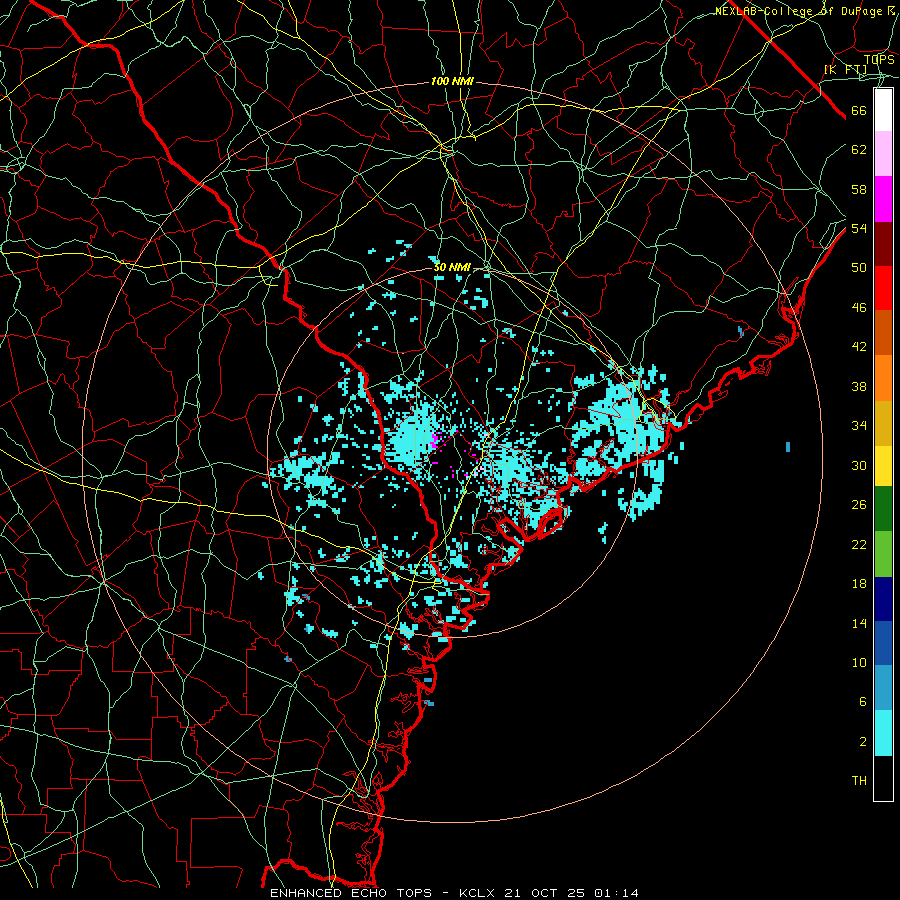Click the navy blue legend swatch

coord(883,599)
